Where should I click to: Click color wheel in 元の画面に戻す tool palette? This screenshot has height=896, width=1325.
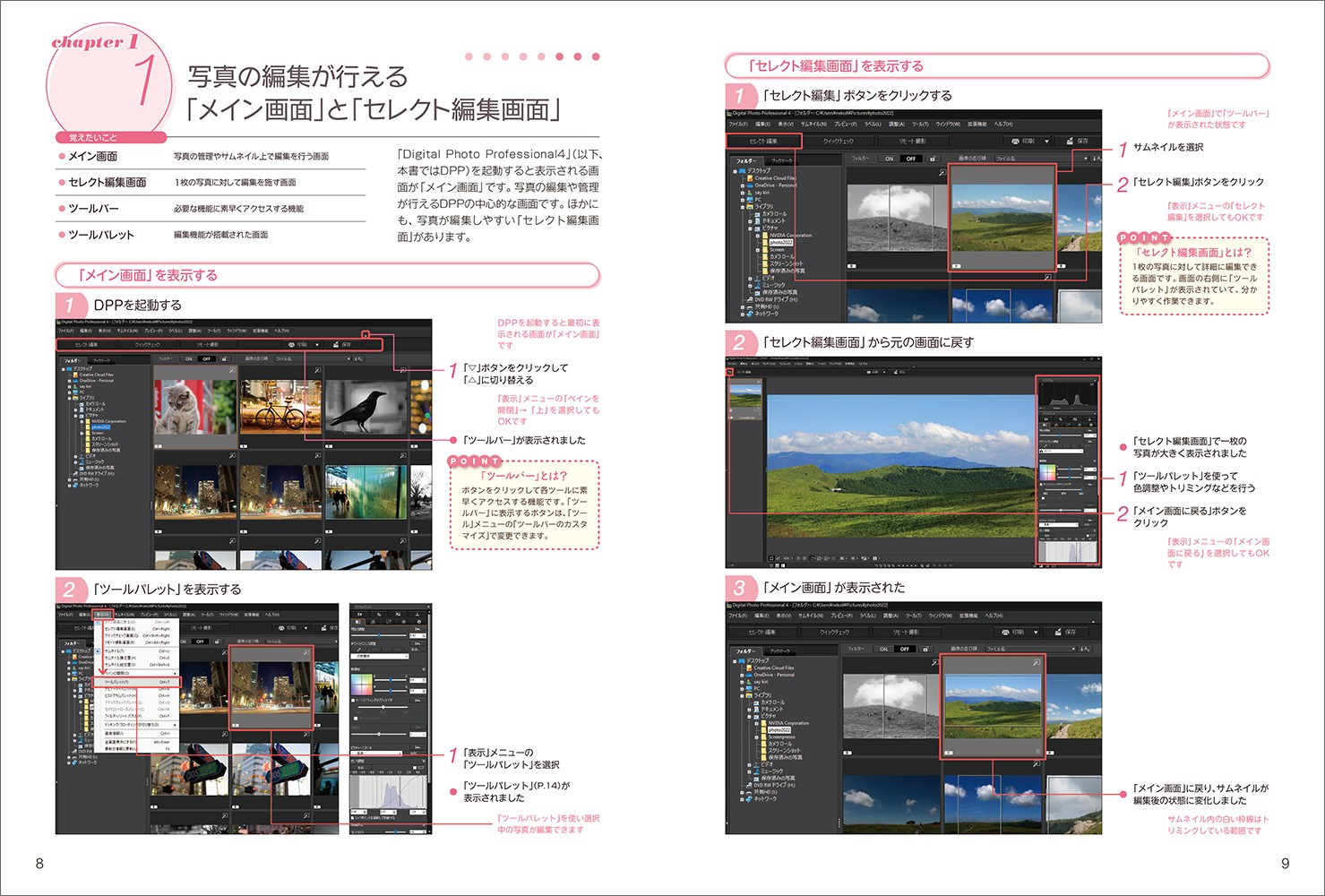click(x=1047, y=472)
